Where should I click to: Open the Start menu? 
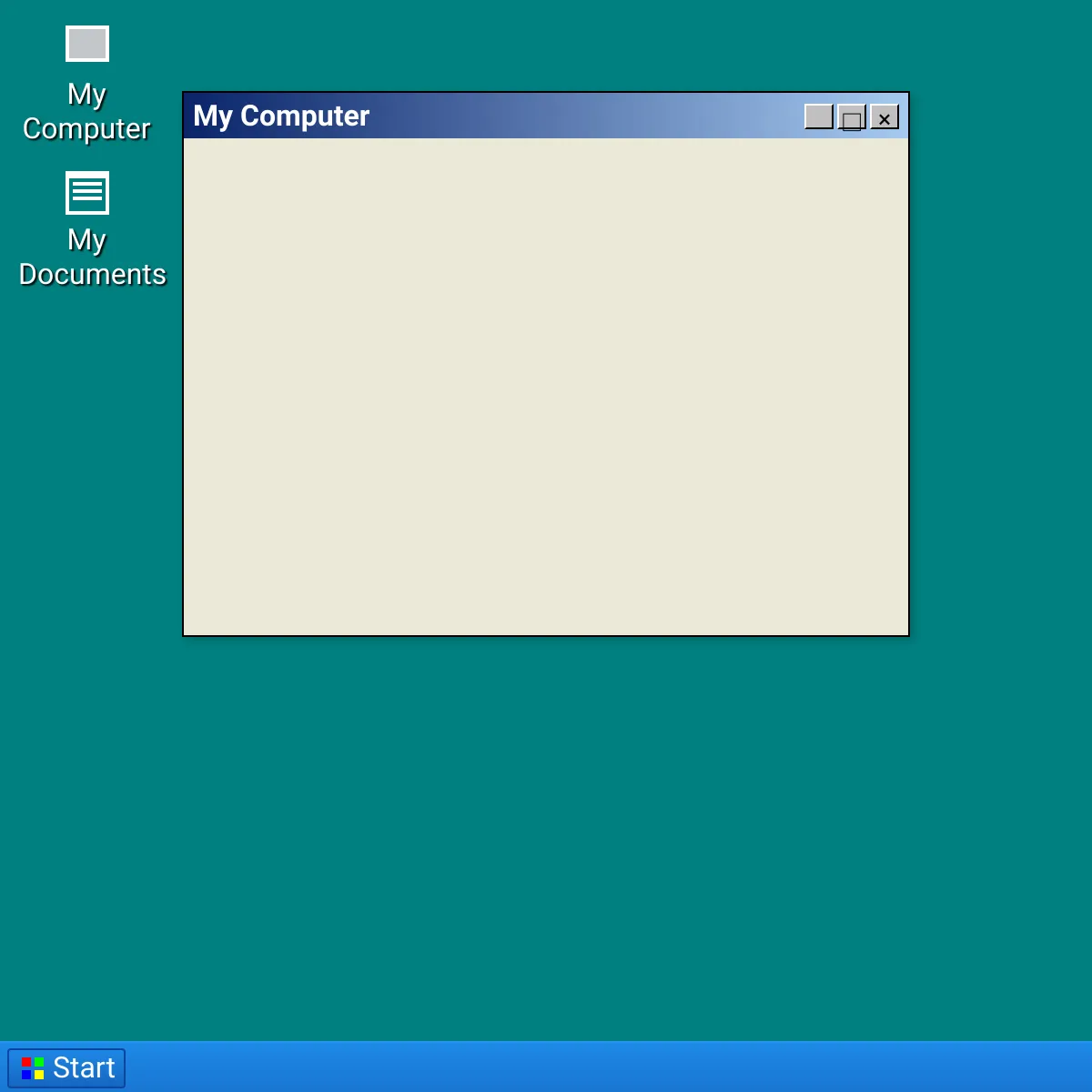point(66,1067)
